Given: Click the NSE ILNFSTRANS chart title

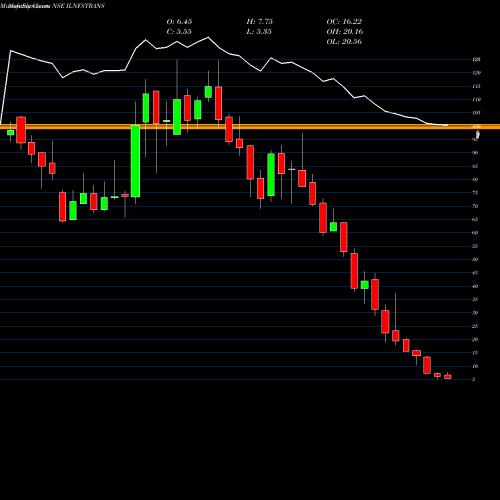Looking at the screenshot, I should coord(79,6).
